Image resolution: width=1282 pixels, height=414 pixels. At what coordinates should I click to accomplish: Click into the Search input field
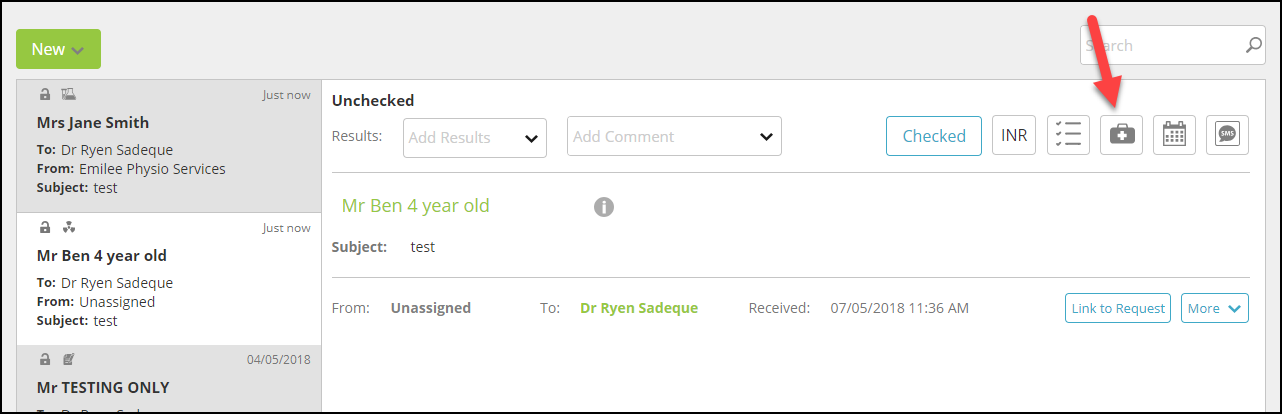tap(1160, 45)
